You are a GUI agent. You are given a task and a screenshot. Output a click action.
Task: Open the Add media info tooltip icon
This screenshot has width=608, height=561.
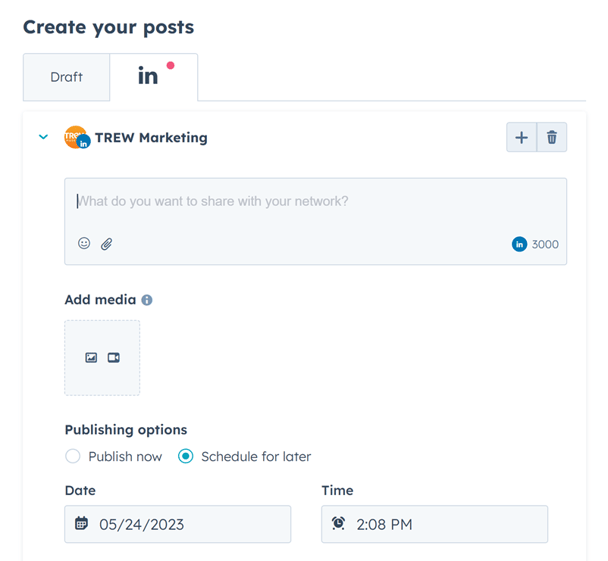tap(147, 300)
